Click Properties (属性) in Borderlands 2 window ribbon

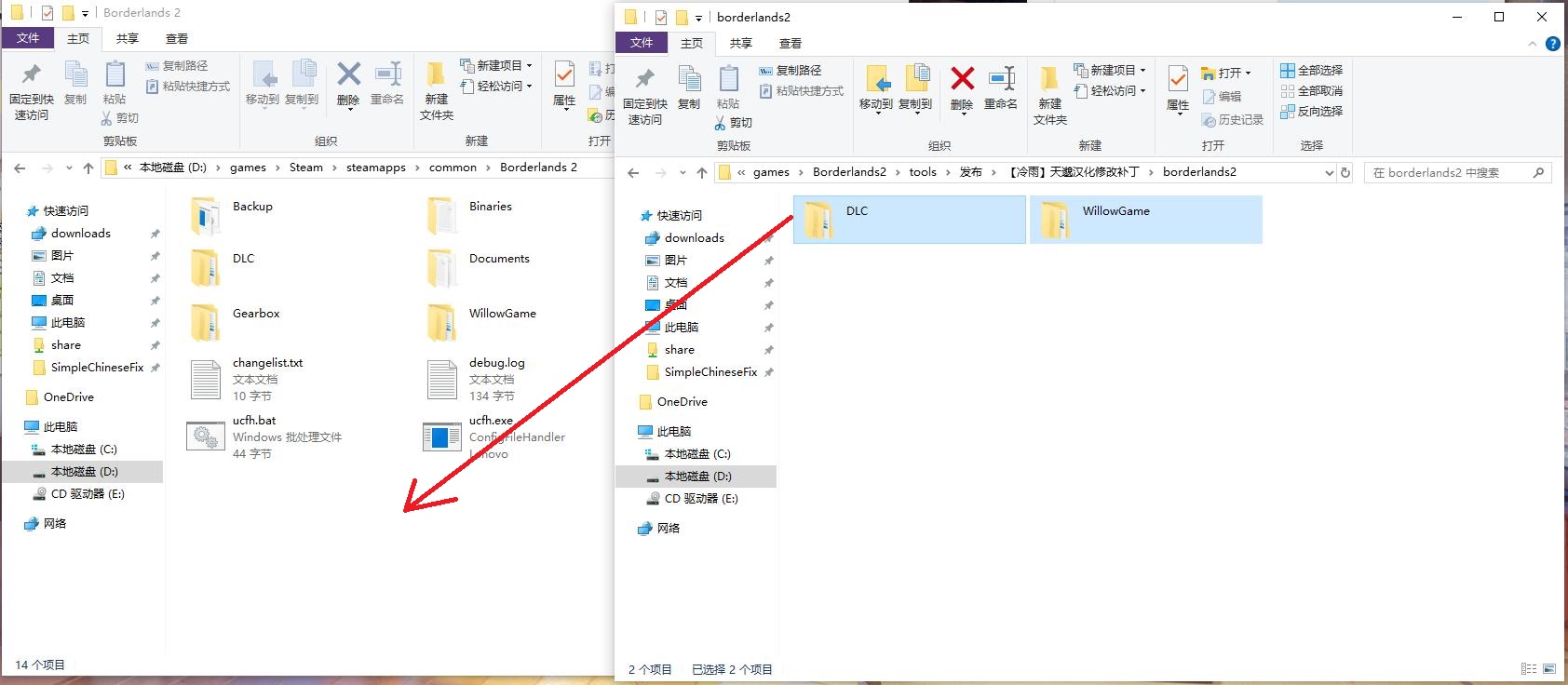click(564, 84)
